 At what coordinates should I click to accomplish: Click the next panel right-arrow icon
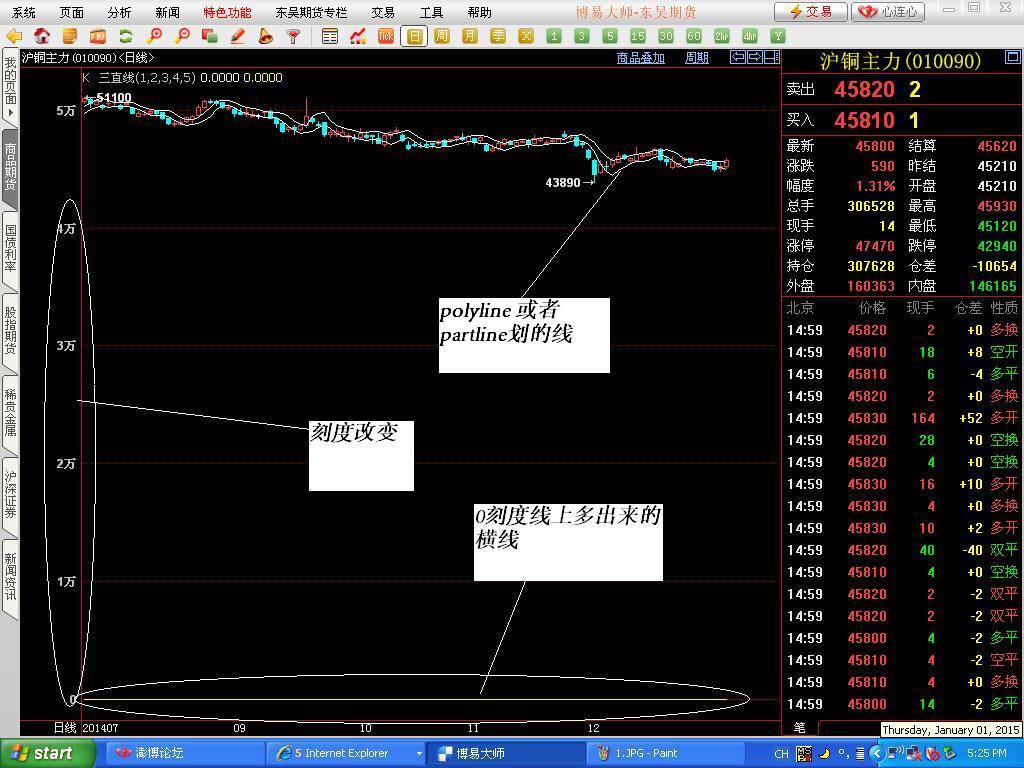click(x=755, y=57)
